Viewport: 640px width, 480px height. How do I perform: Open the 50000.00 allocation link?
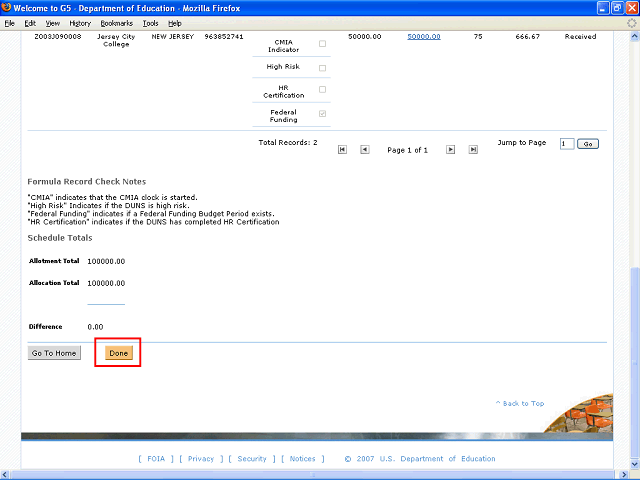424,36
